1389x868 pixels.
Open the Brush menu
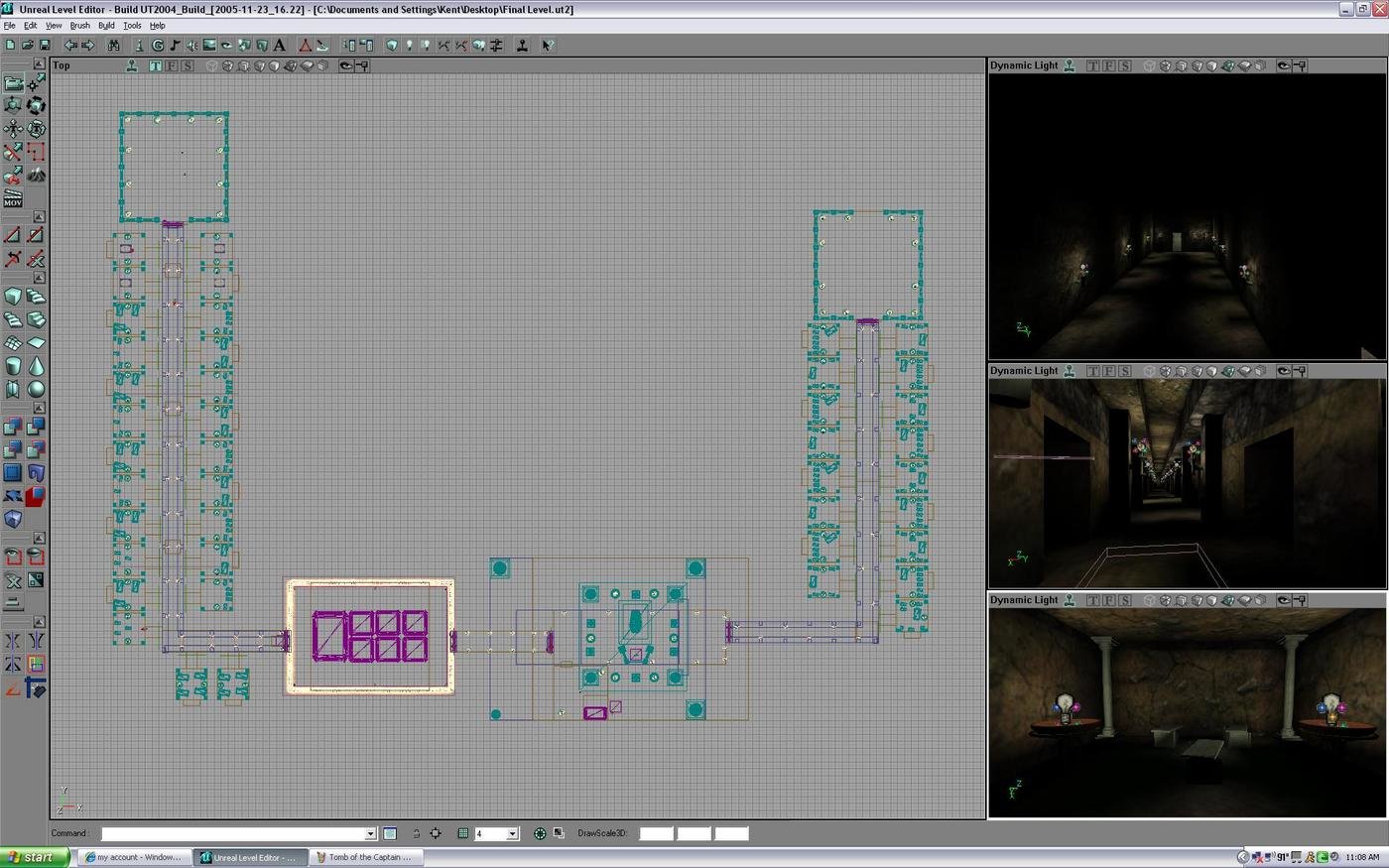click(79, 25)
